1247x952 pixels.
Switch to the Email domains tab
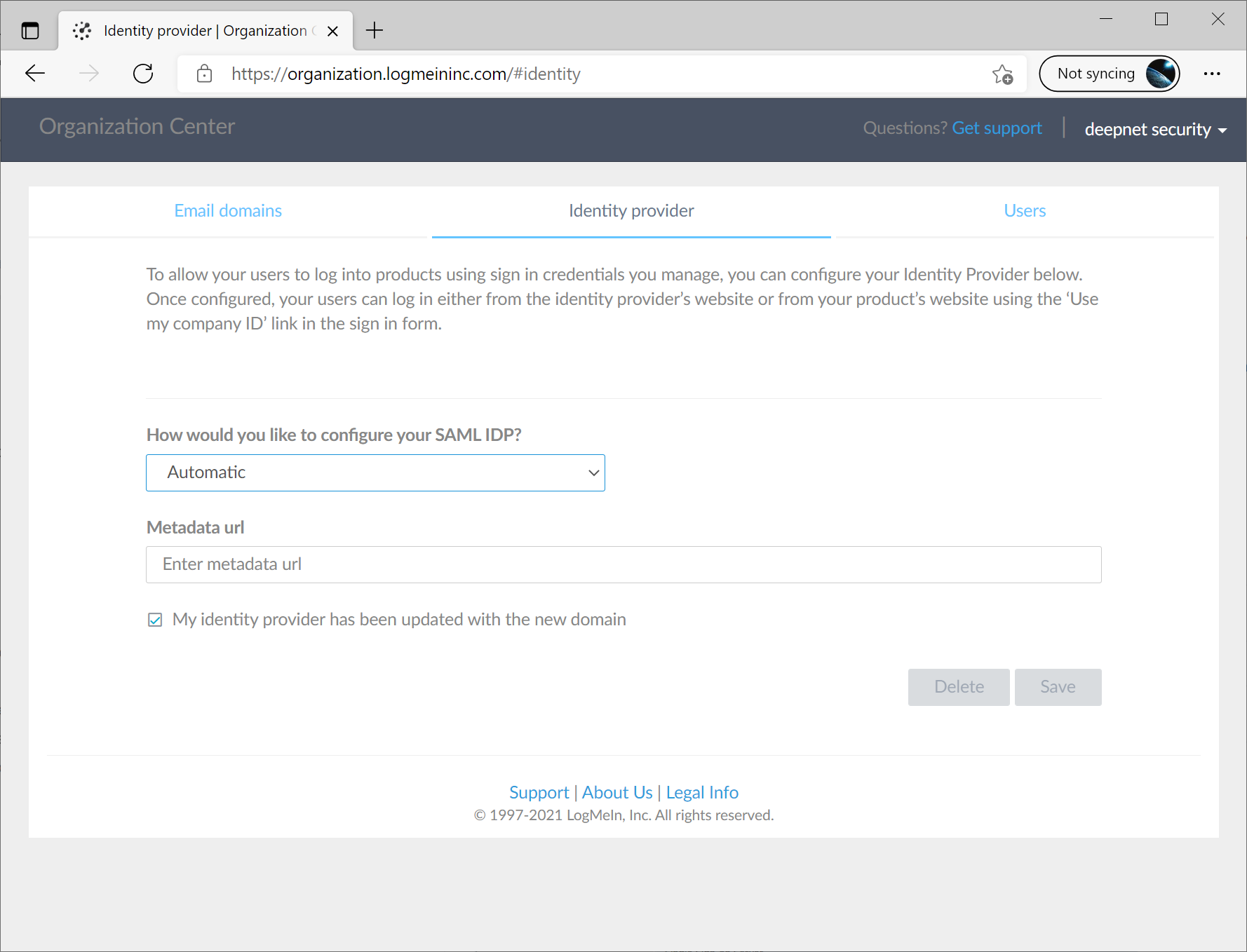(x=228, y=211)
